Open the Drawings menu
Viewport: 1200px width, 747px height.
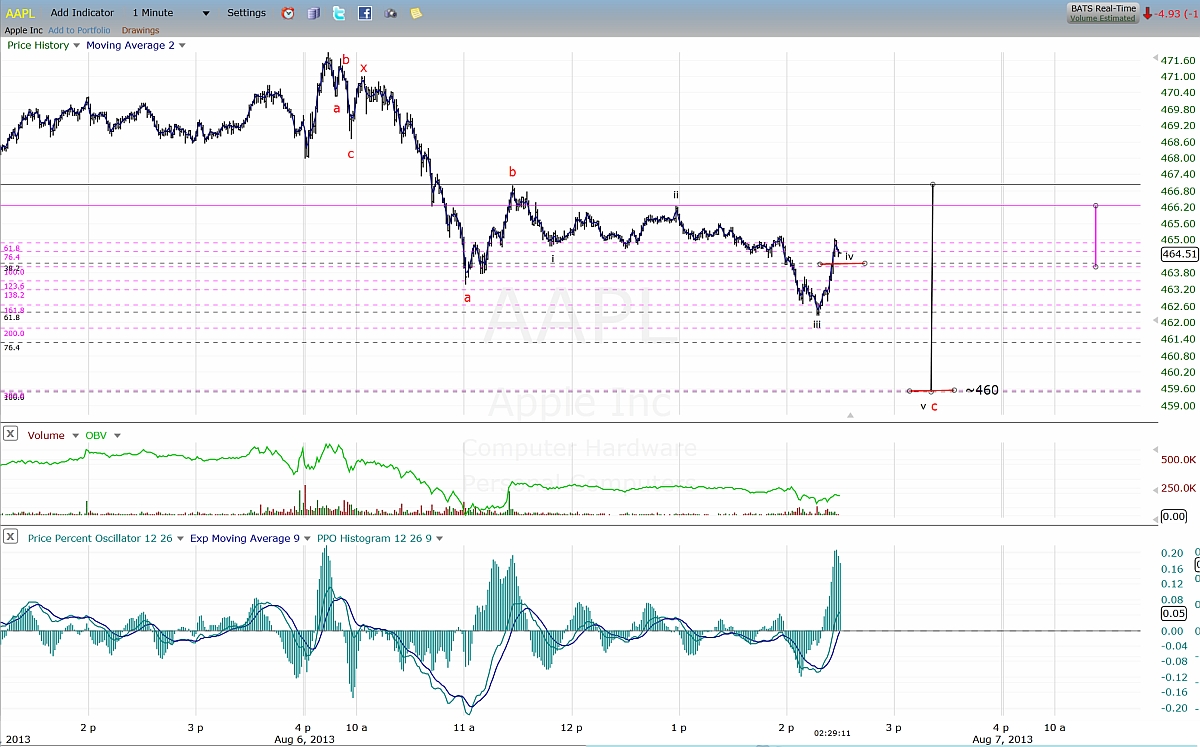click(140, 31)
